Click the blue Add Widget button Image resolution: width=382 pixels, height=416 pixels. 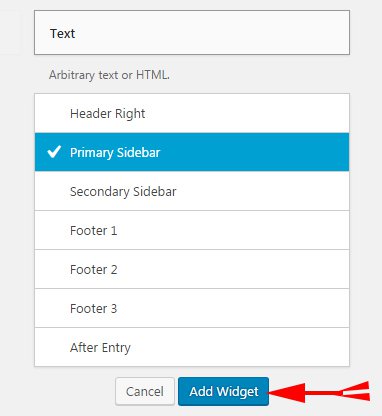223,391
